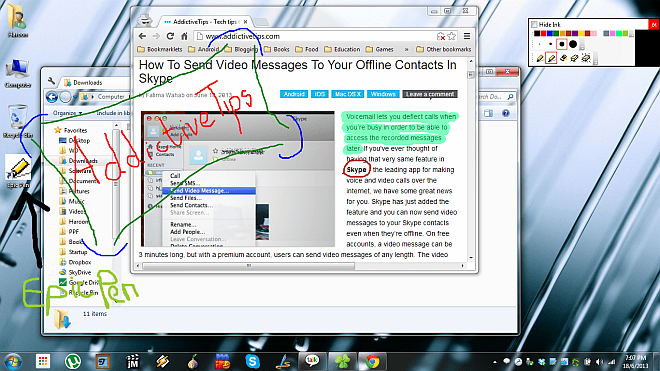This screenshot has height=371, width=660.
Task: Open the Windows tag link
Action: (383, 94)
